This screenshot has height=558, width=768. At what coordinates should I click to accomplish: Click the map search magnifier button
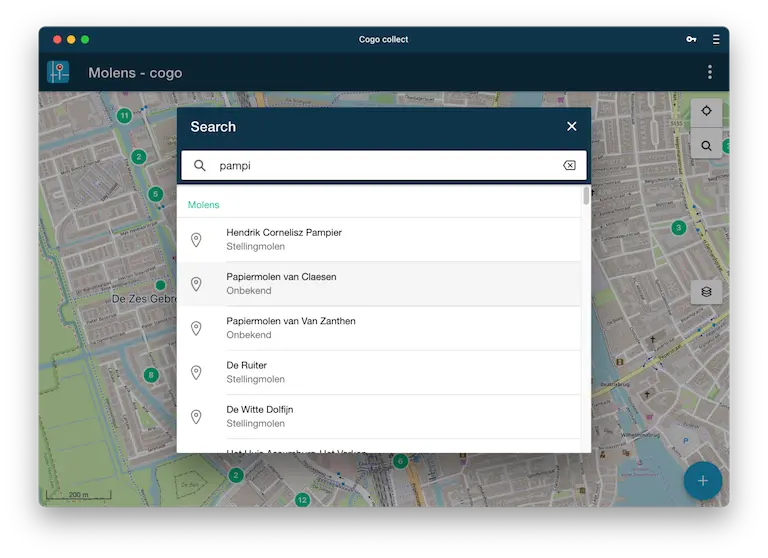[x=706, y=146]
